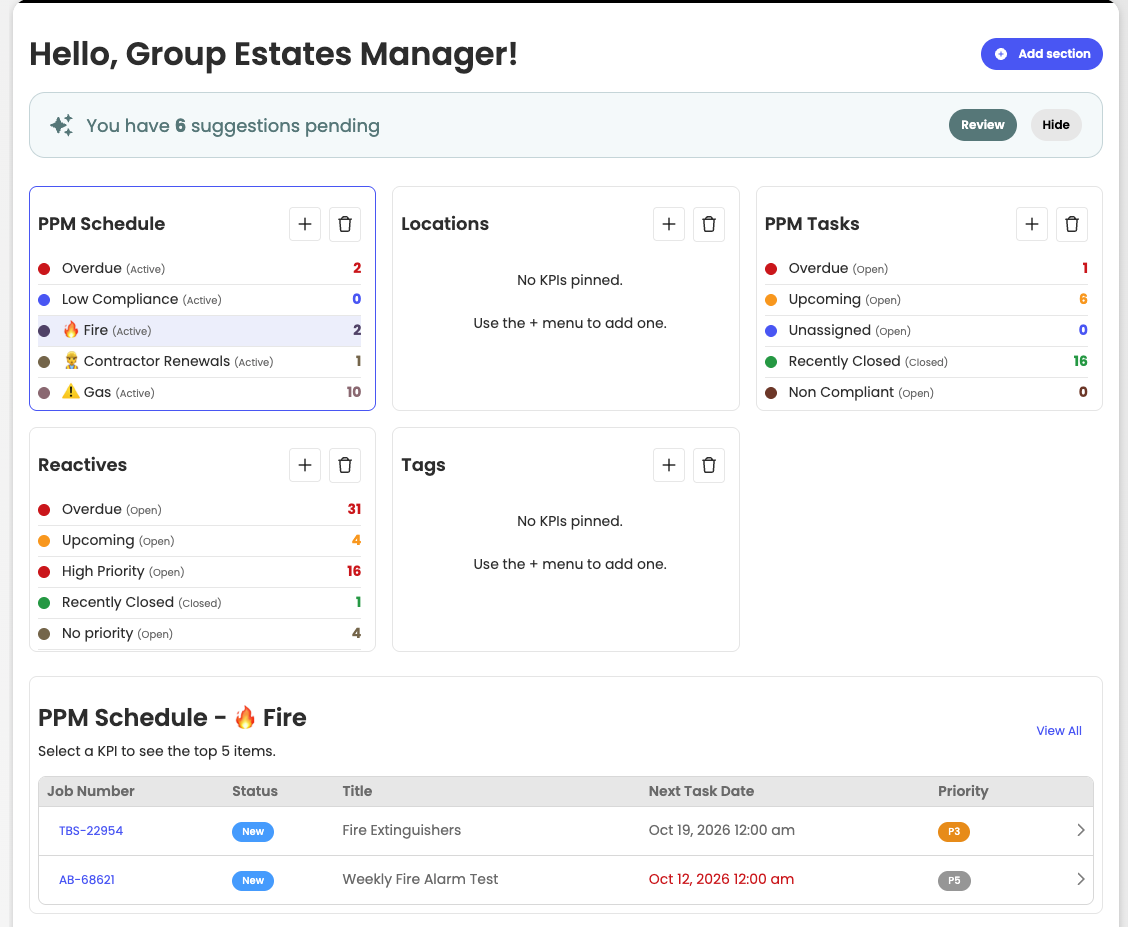1128x927 pixels.
Task: Delete the Reactives section via trash icon
Action: 345,465
